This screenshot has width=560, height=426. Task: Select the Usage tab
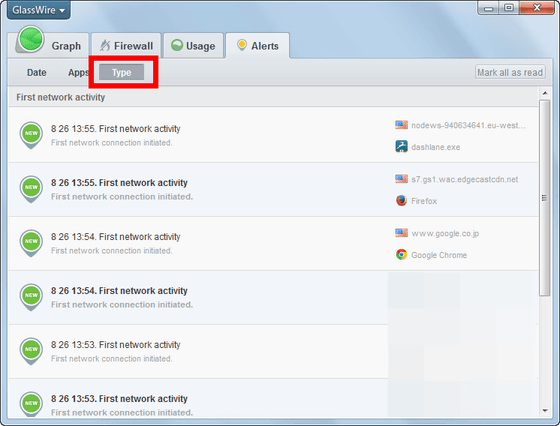click(x=193, y=46)
